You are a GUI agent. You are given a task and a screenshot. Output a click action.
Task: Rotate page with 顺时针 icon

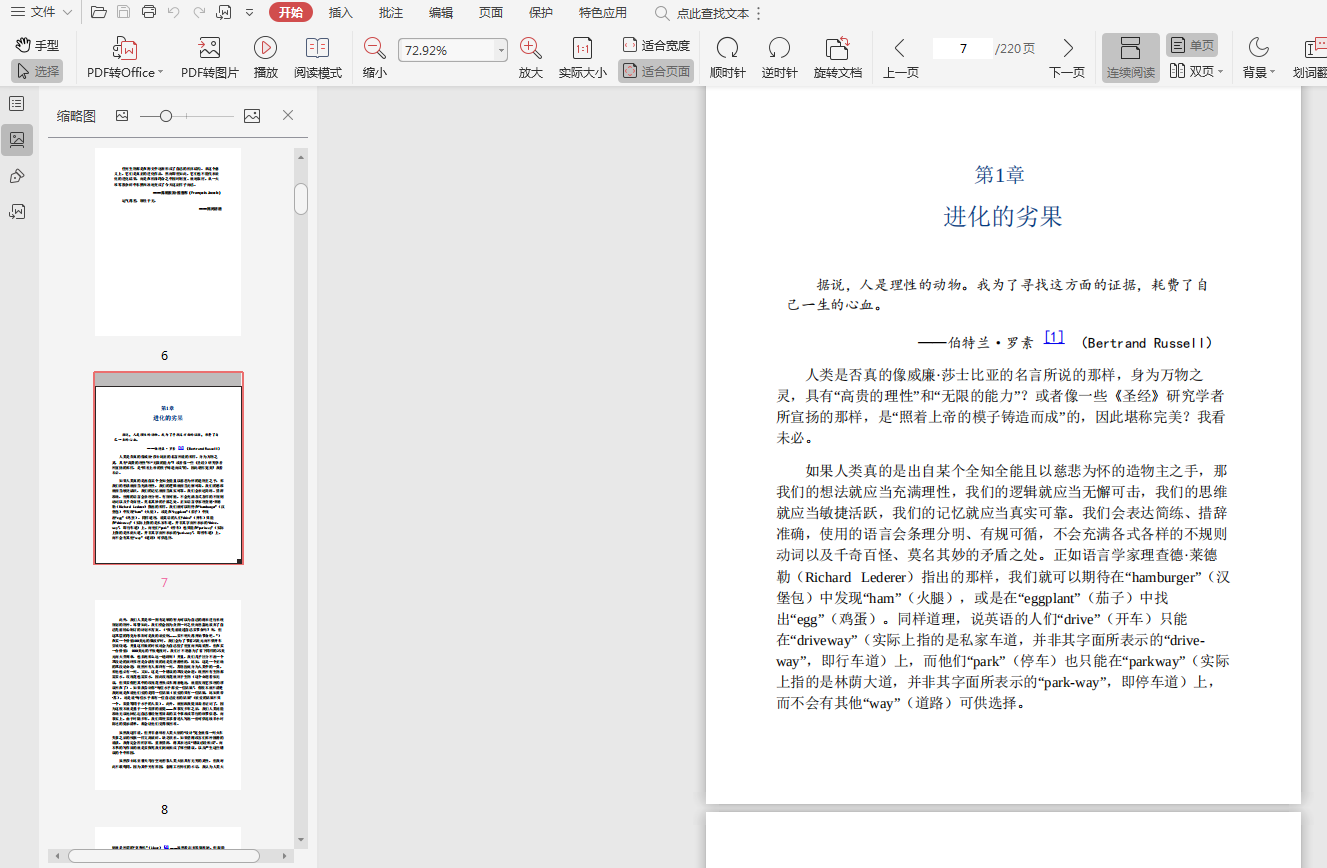pos(727,48)
